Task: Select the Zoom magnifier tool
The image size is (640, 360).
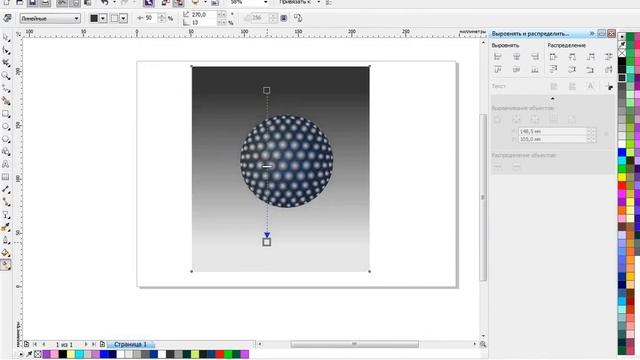Action: tap(6, 76)
